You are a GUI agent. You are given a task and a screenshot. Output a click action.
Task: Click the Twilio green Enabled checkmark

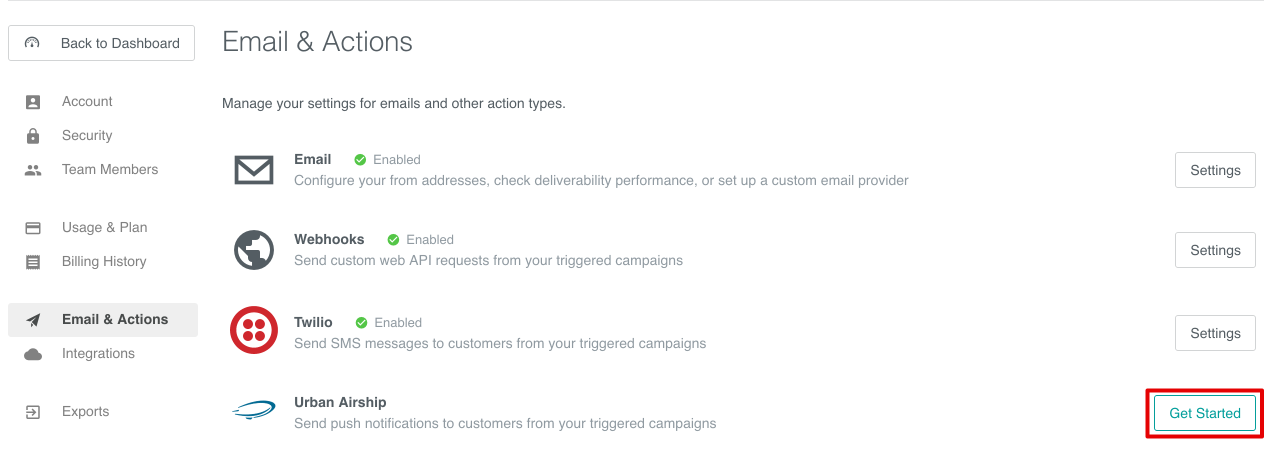pyautogui.click(x=361, y=323)
